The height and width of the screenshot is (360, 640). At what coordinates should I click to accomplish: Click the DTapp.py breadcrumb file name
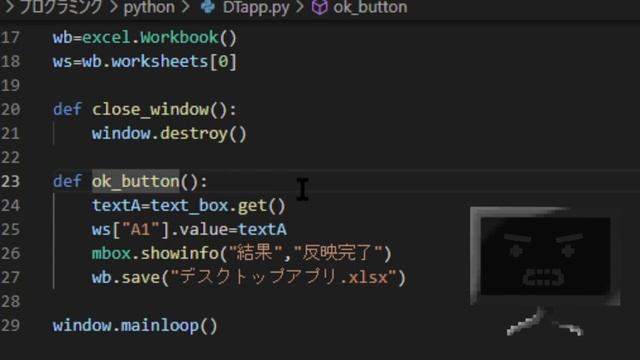pos(256,7)
